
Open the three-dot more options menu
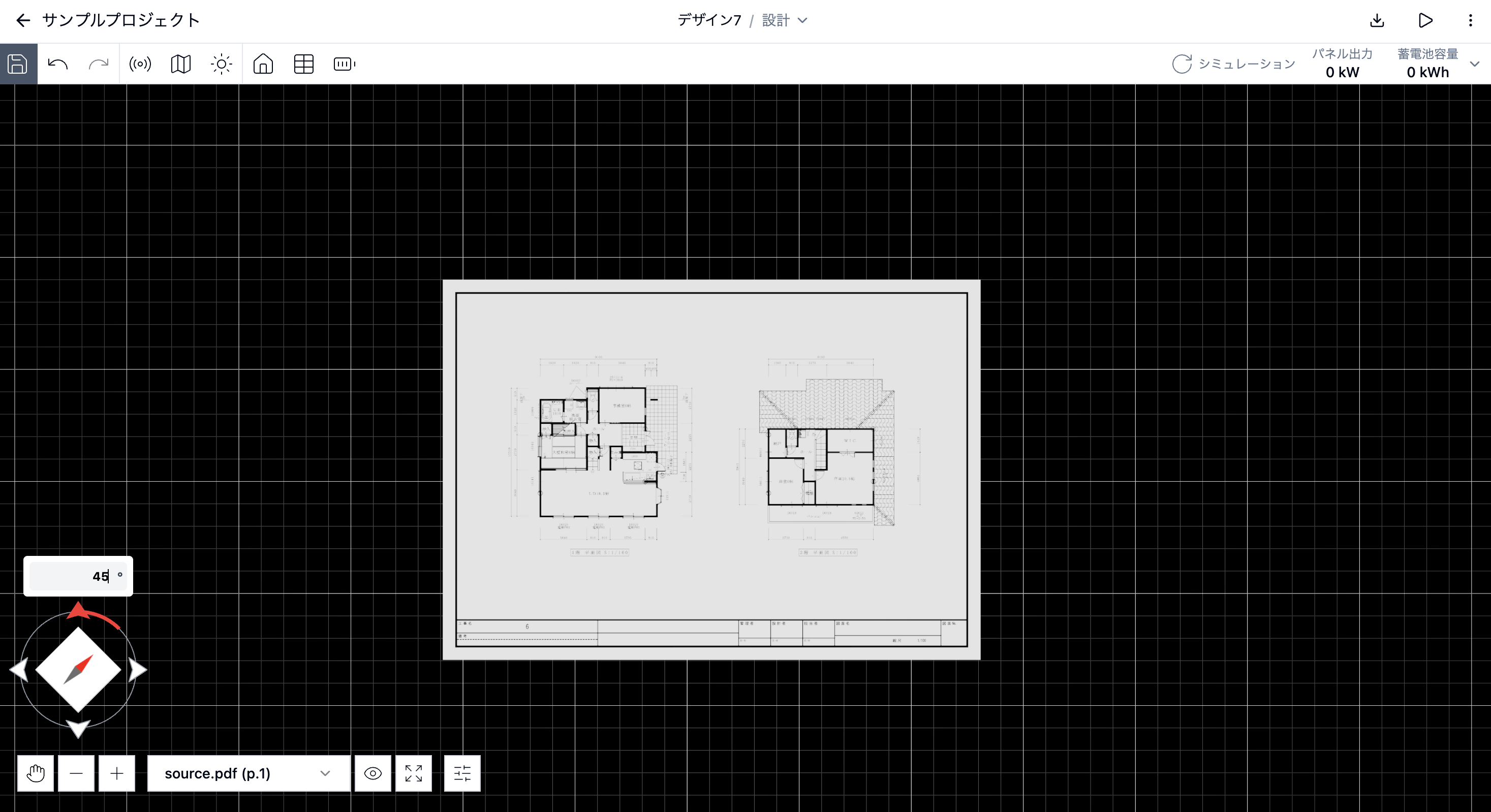click(1470, 21)
